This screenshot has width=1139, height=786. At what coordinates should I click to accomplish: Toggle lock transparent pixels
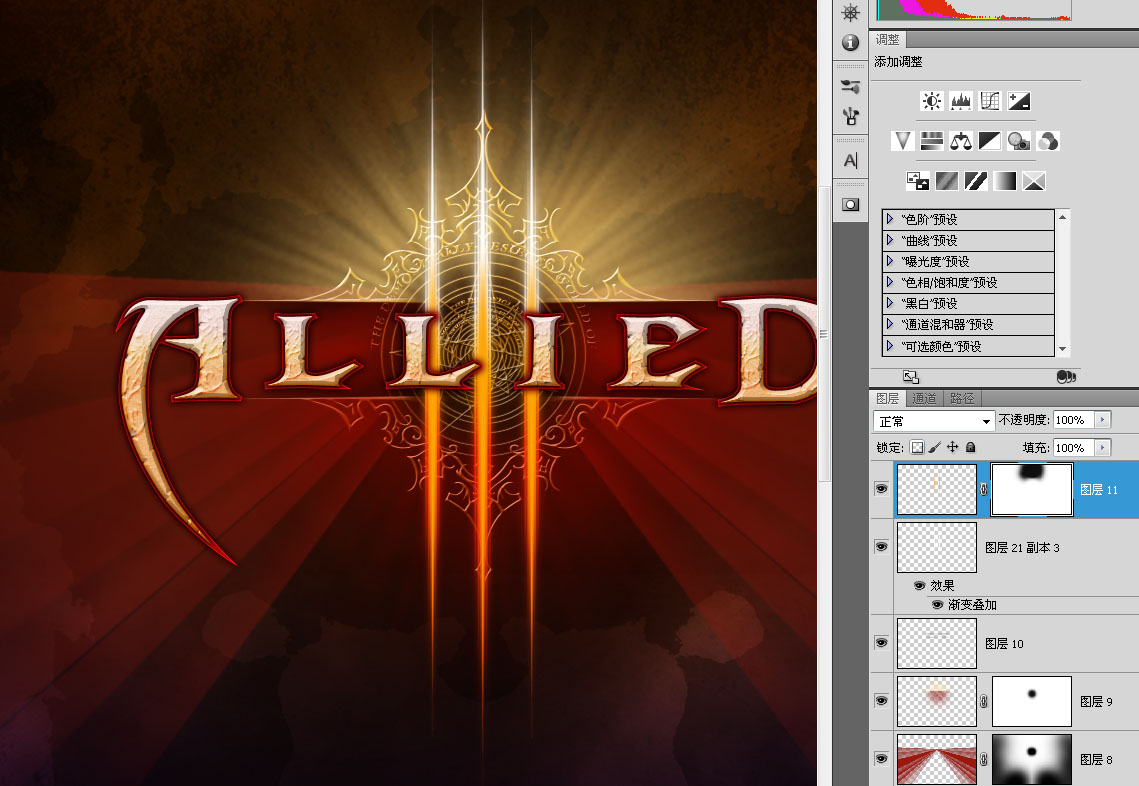(917, 447)
